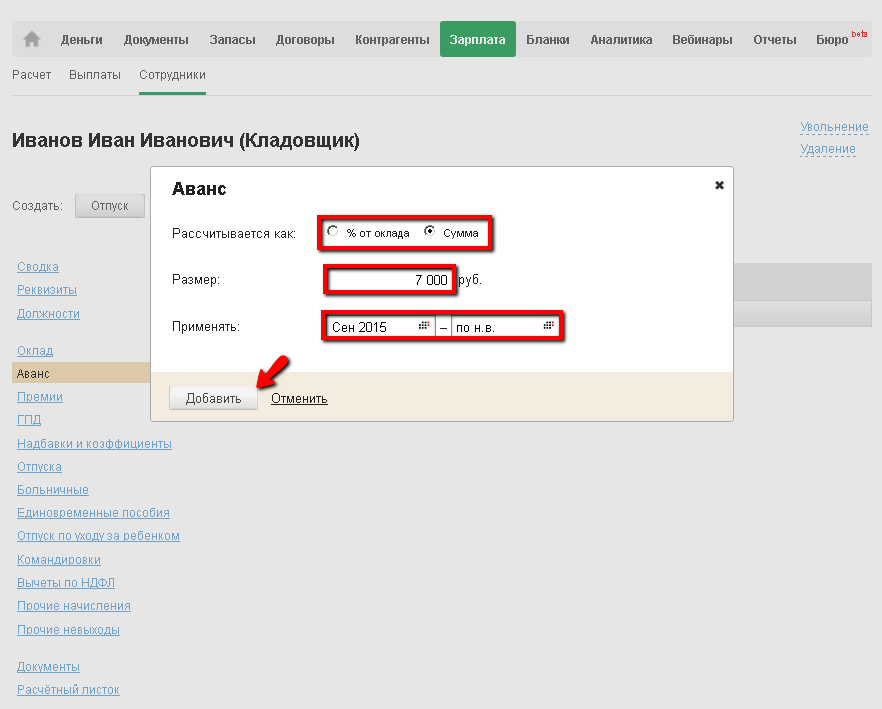This screenshot has width=882, height=709.
Task: Open the sidebar Документы link
Action: [x=48, y=666]
